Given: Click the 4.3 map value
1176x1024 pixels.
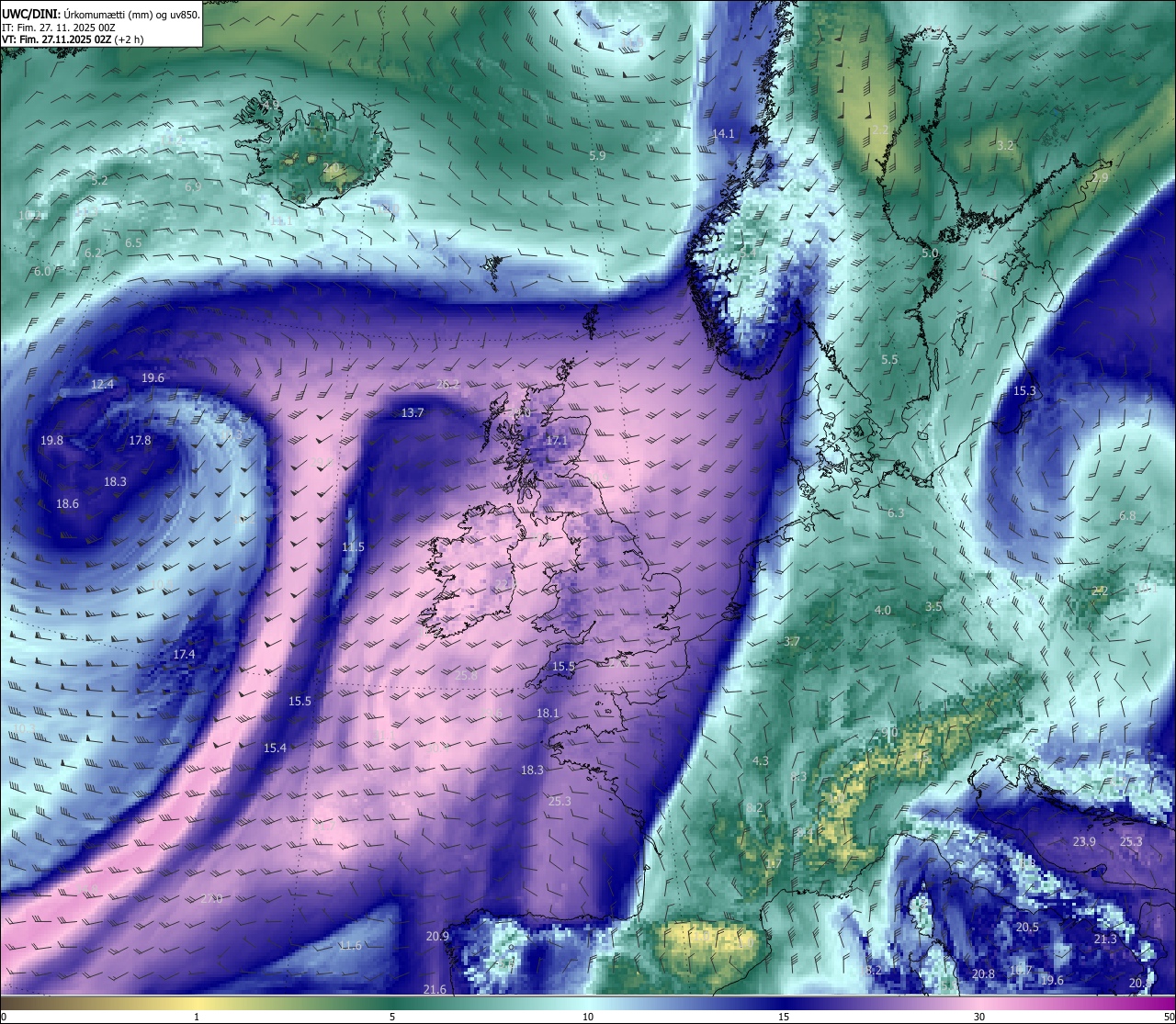Looking at the screenshot, I should (x=761, y=761).
